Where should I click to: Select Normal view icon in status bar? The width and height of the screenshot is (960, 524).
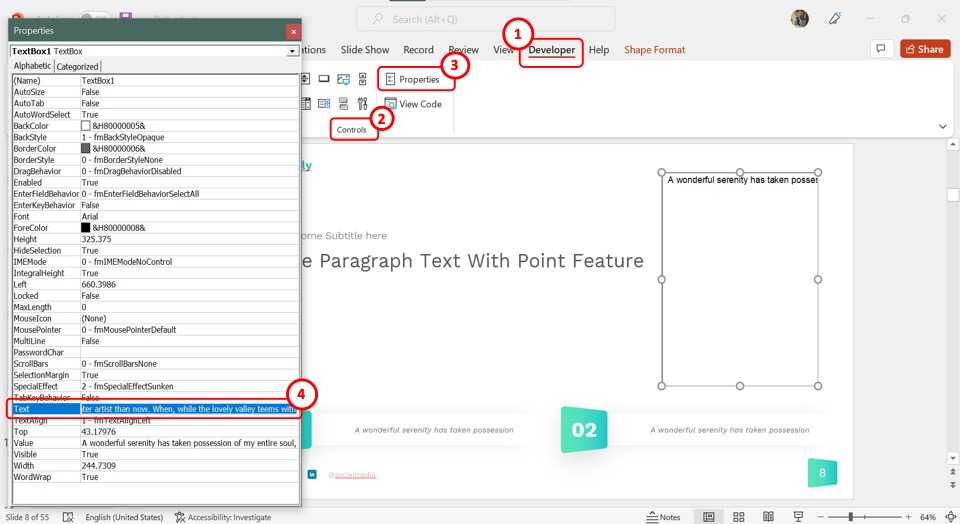coord(709,517)
